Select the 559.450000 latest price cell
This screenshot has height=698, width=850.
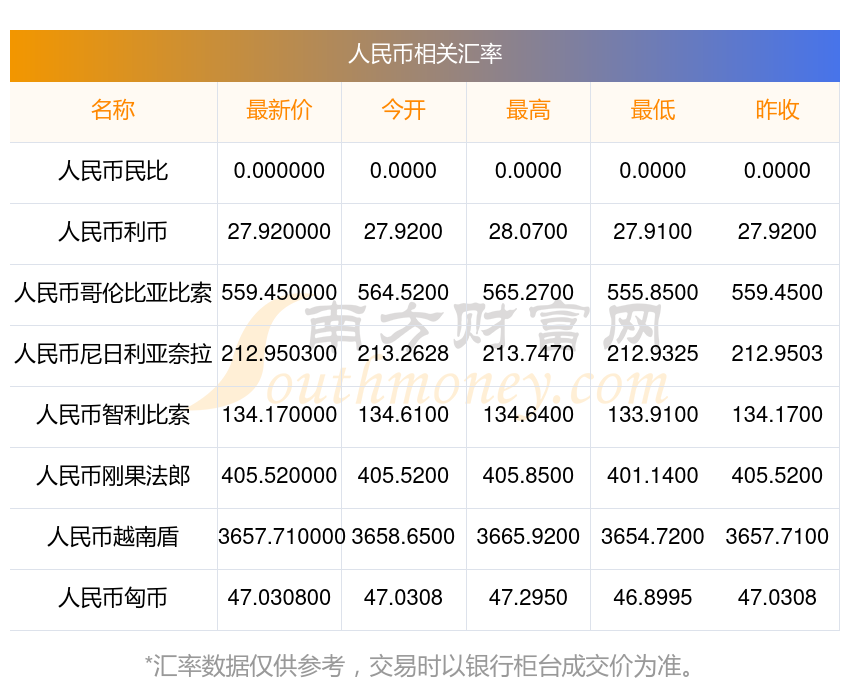279,293
